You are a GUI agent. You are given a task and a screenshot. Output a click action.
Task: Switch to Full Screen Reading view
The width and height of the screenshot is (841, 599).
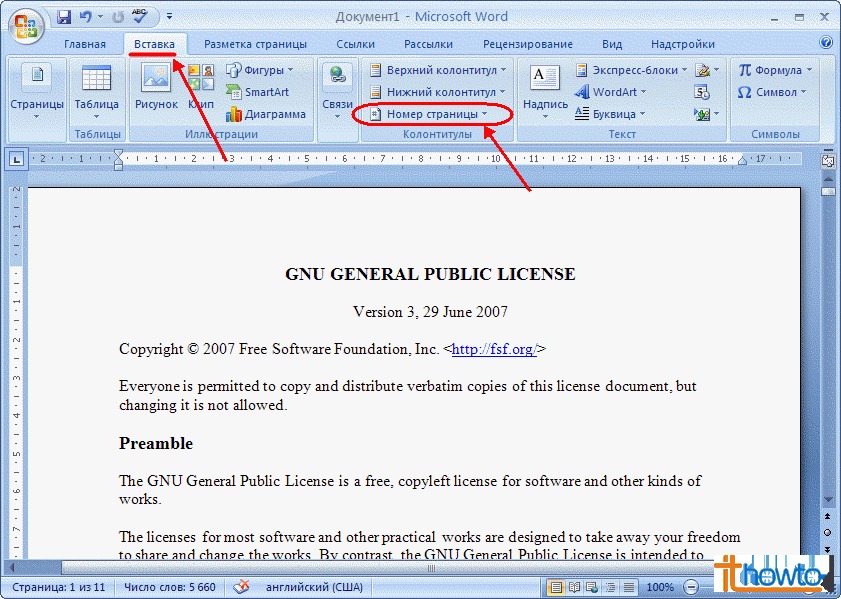click(574, 587)
